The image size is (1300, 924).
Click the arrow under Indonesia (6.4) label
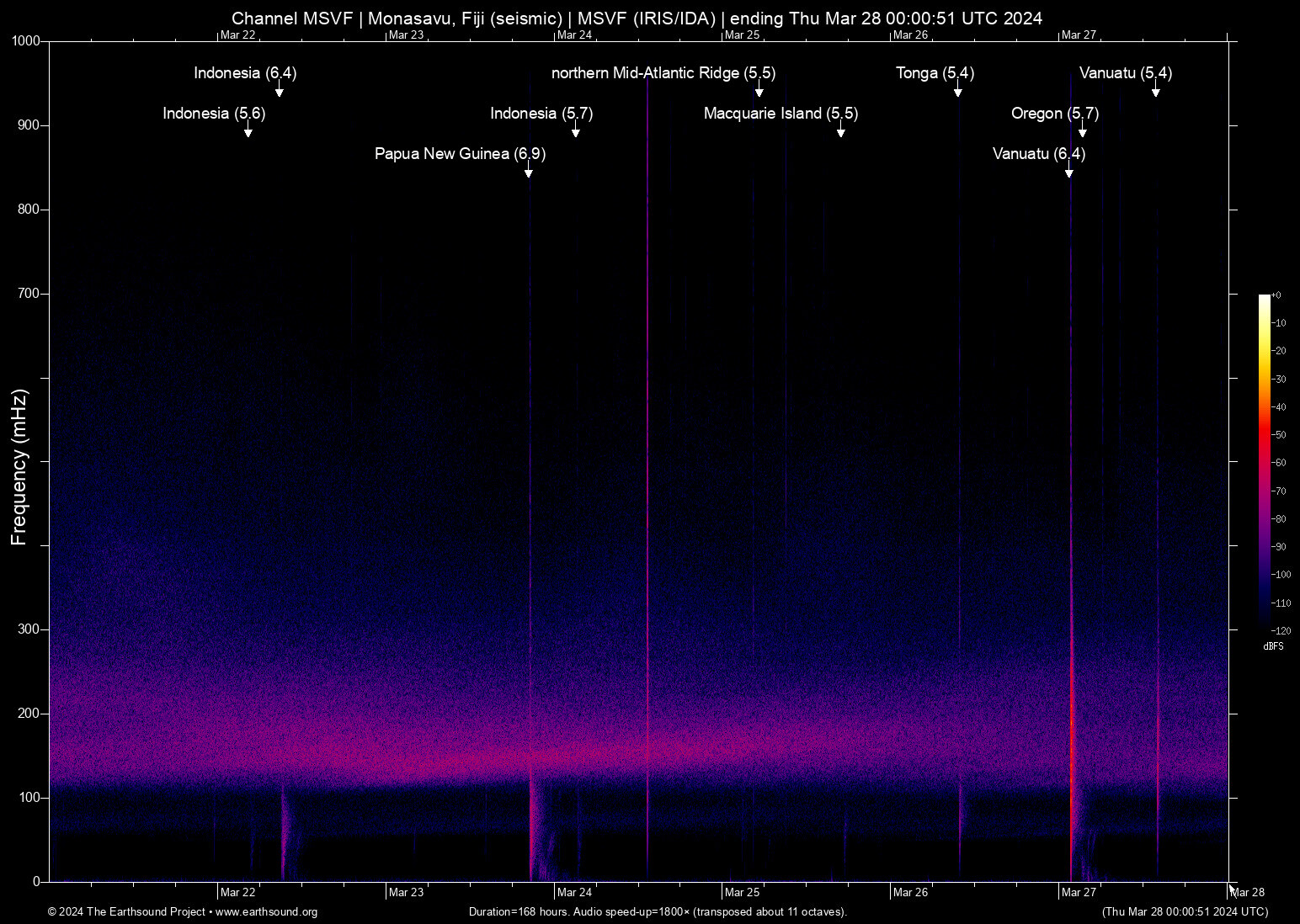(280, 90)
